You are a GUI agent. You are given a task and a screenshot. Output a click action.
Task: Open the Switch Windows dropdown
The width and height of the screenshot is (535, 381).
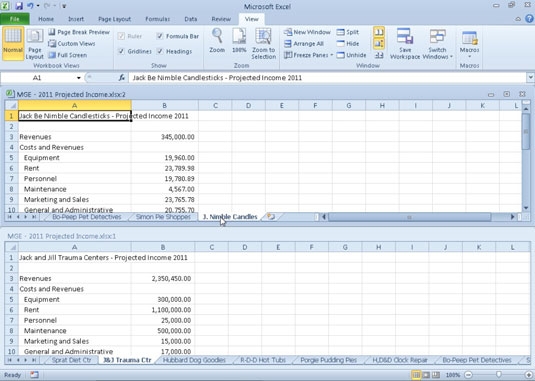pos(437,44)
